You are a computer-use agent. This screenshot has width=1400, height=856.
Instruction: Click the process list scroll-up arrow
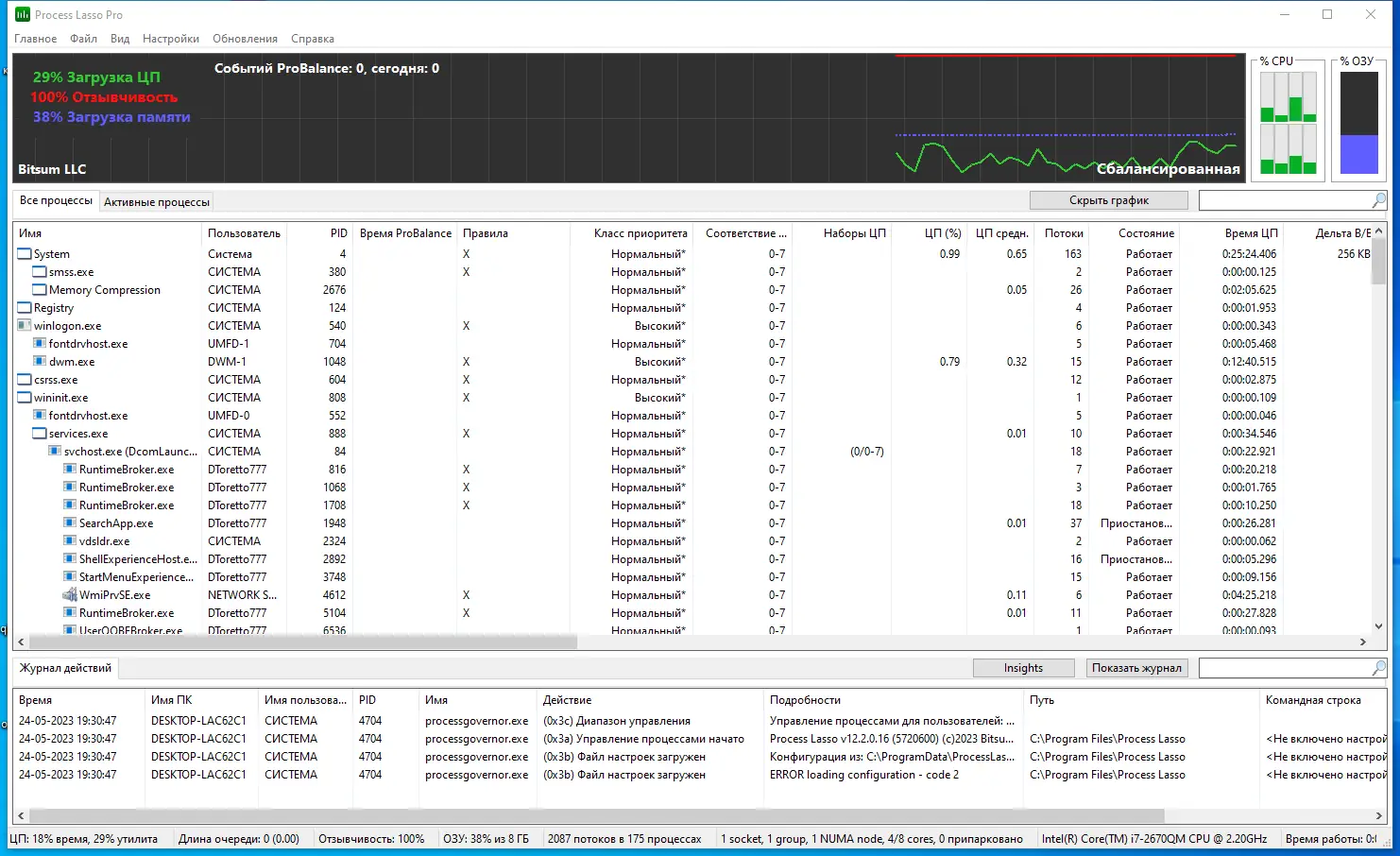1378,231
